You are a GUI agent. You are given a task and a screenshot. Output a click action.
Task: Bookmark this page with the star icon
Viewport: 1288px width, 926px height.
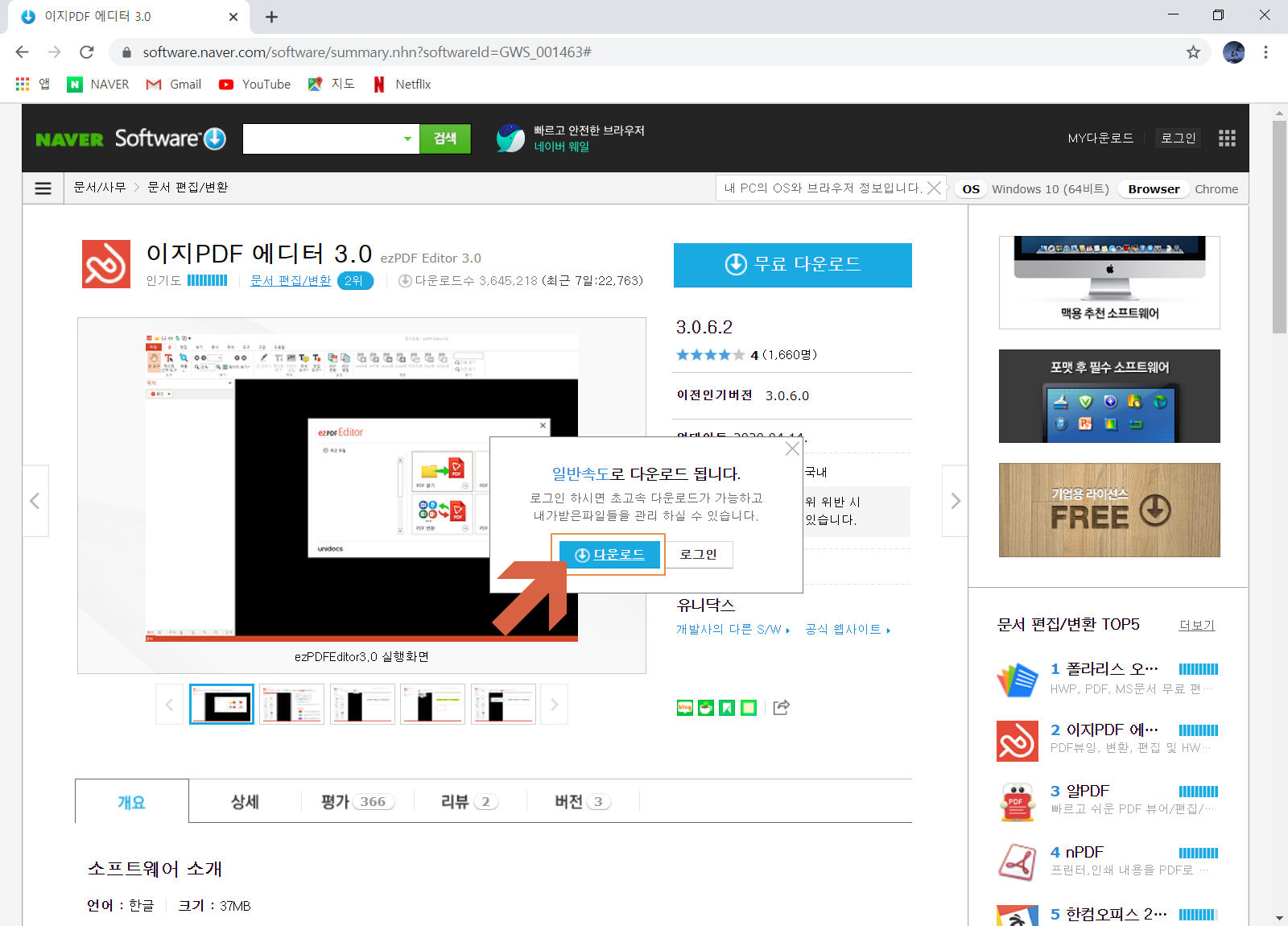point(1193,52)
